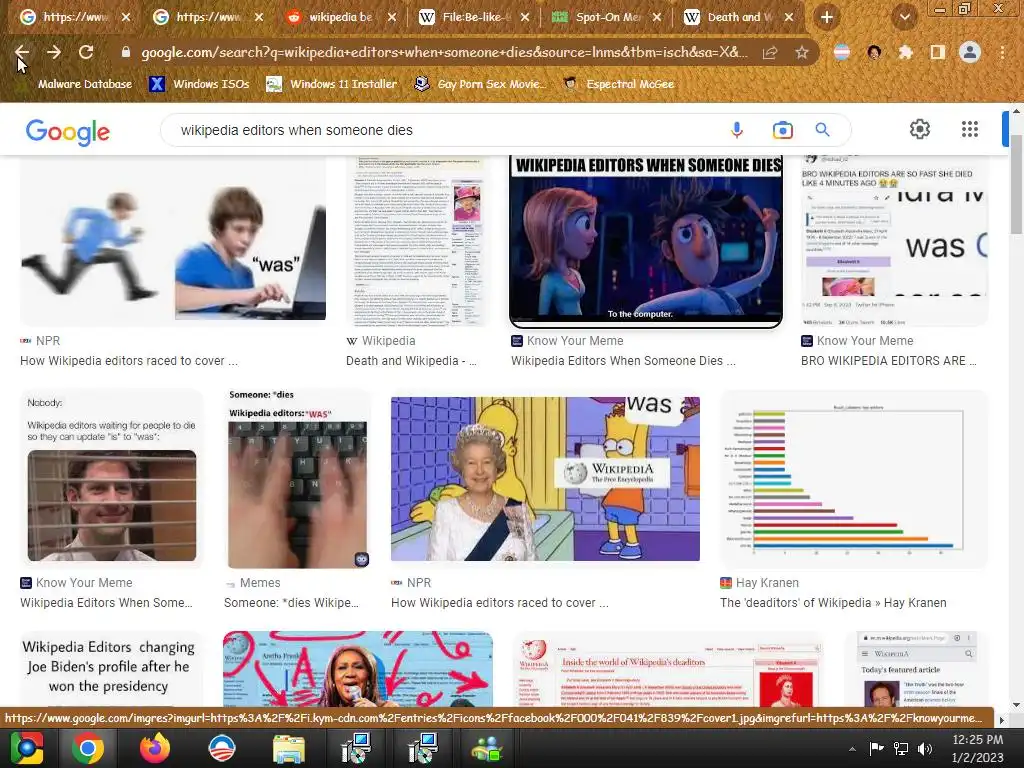The width and height of the screenshot is (1024, 768).
Task: Open link 'How Wikipedia editors raced to cover' under running boy
Action: pyautogui.click(x=129, y=360)
